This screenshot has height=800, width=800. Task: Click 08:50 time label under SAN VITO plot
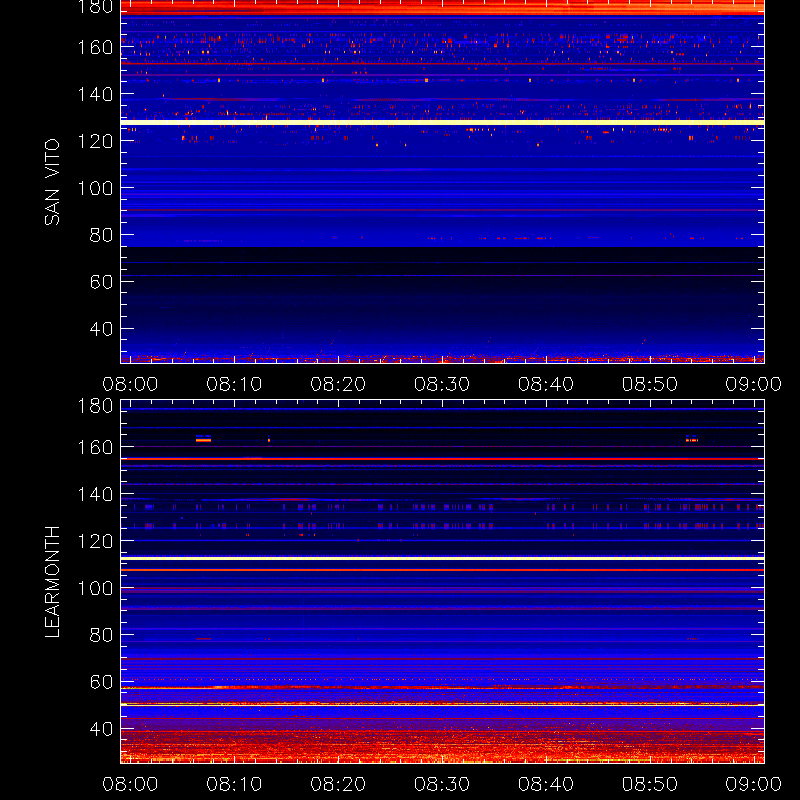[649, 384]
